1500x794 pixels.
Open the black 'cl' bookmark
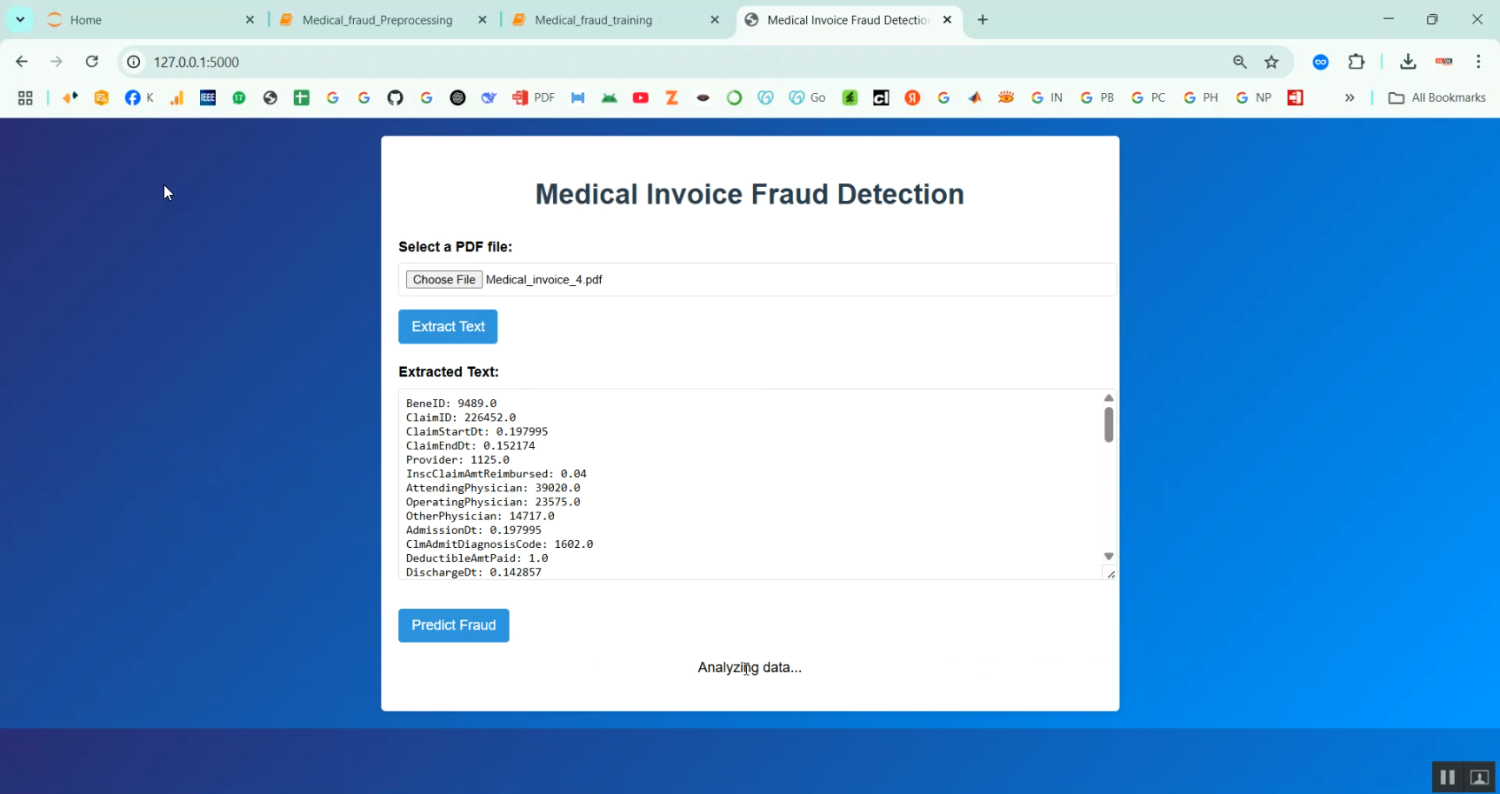881,98
